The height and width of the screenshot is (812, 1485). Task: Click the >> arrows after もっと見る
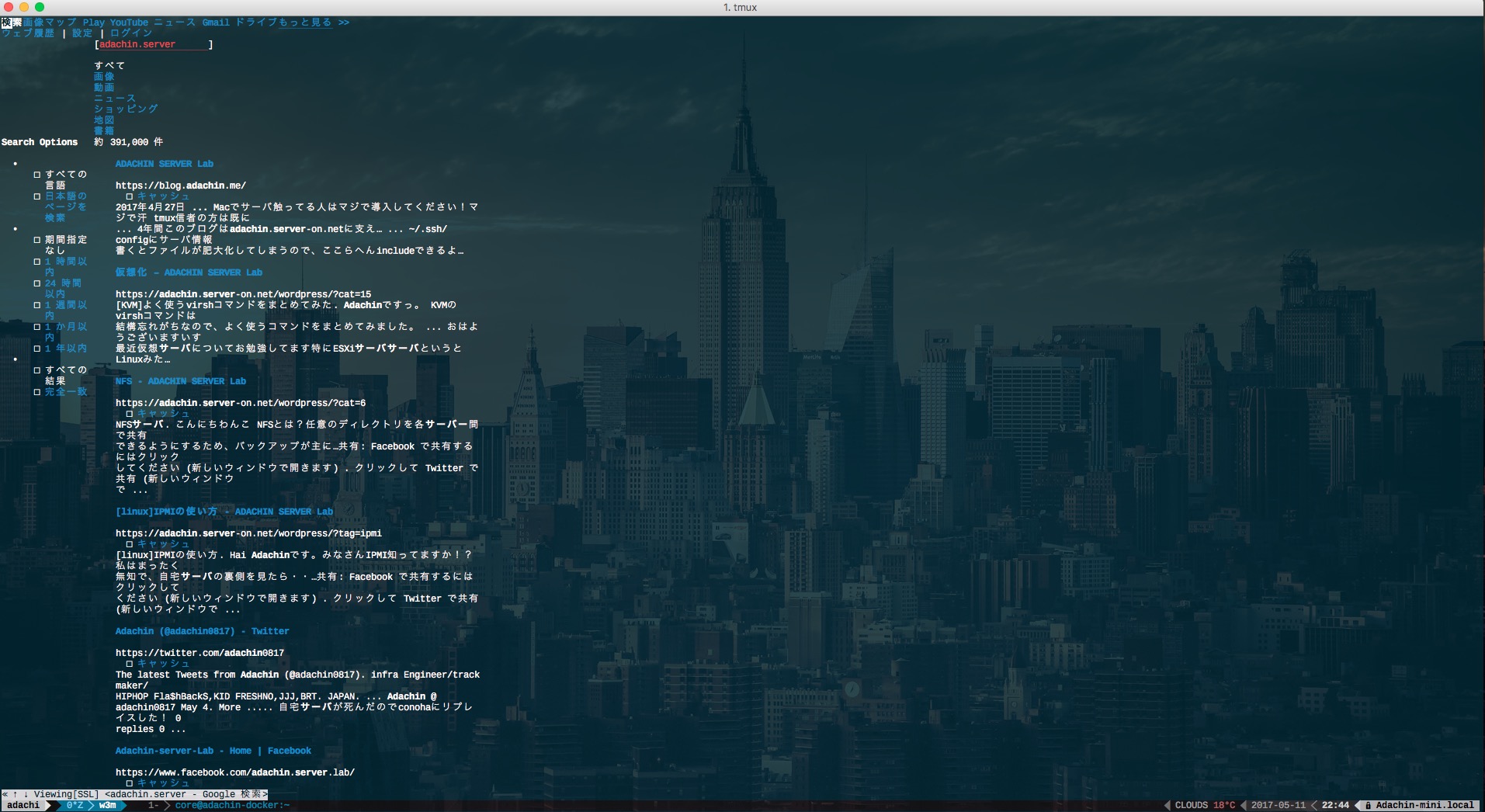[x=343, y=23]
